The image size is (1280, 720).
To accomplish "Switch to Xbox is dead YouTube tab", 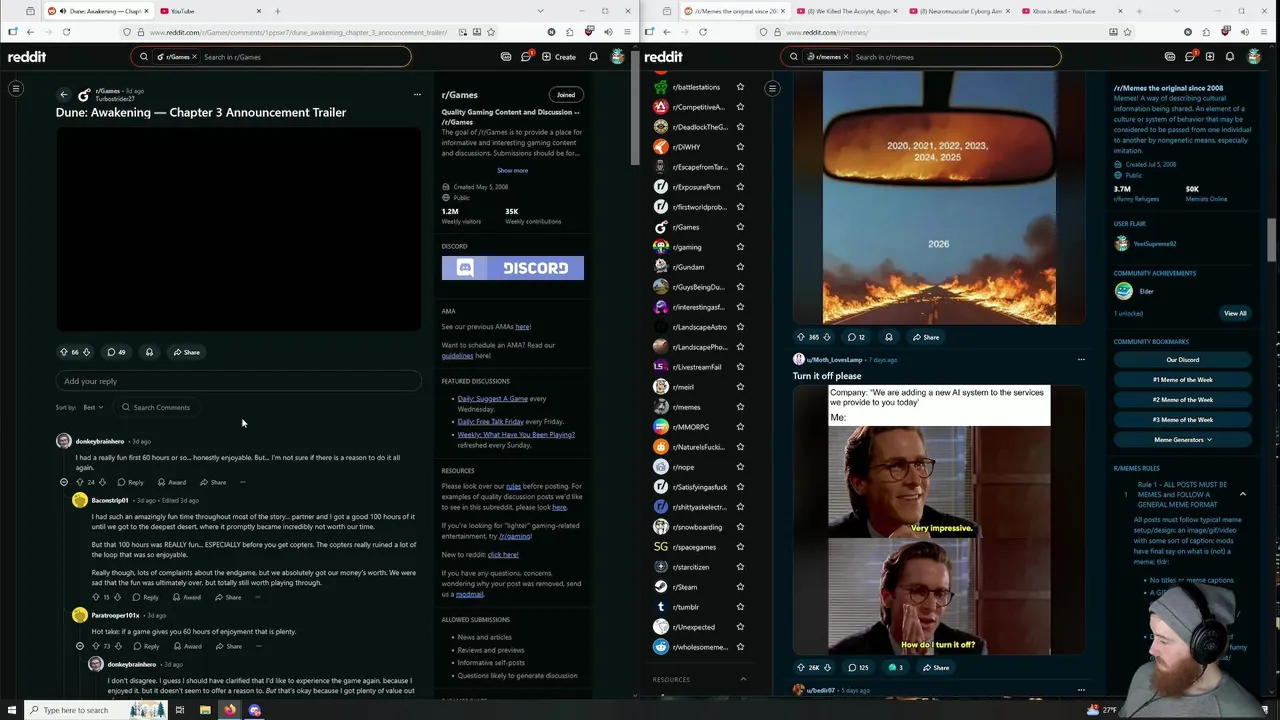I will point(1074,11).
